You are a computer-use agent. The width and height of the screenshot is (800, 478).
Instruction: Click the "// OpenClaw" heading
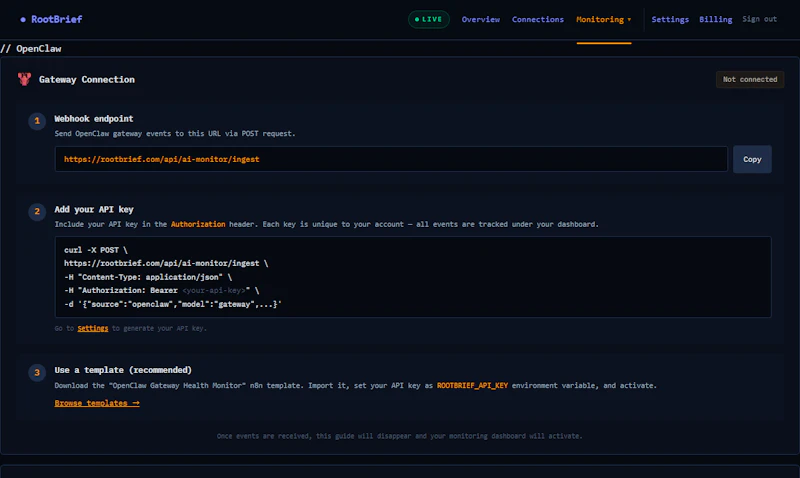31,48
